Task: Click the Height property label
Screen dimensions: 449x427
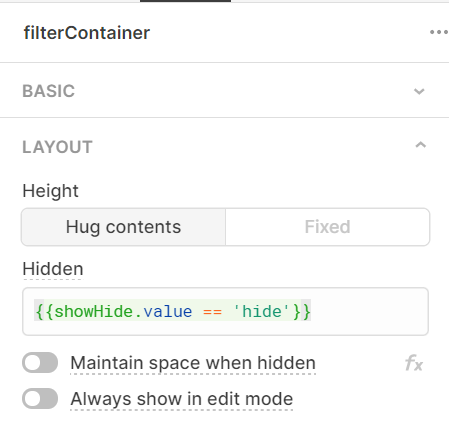Action: [50, 191]
